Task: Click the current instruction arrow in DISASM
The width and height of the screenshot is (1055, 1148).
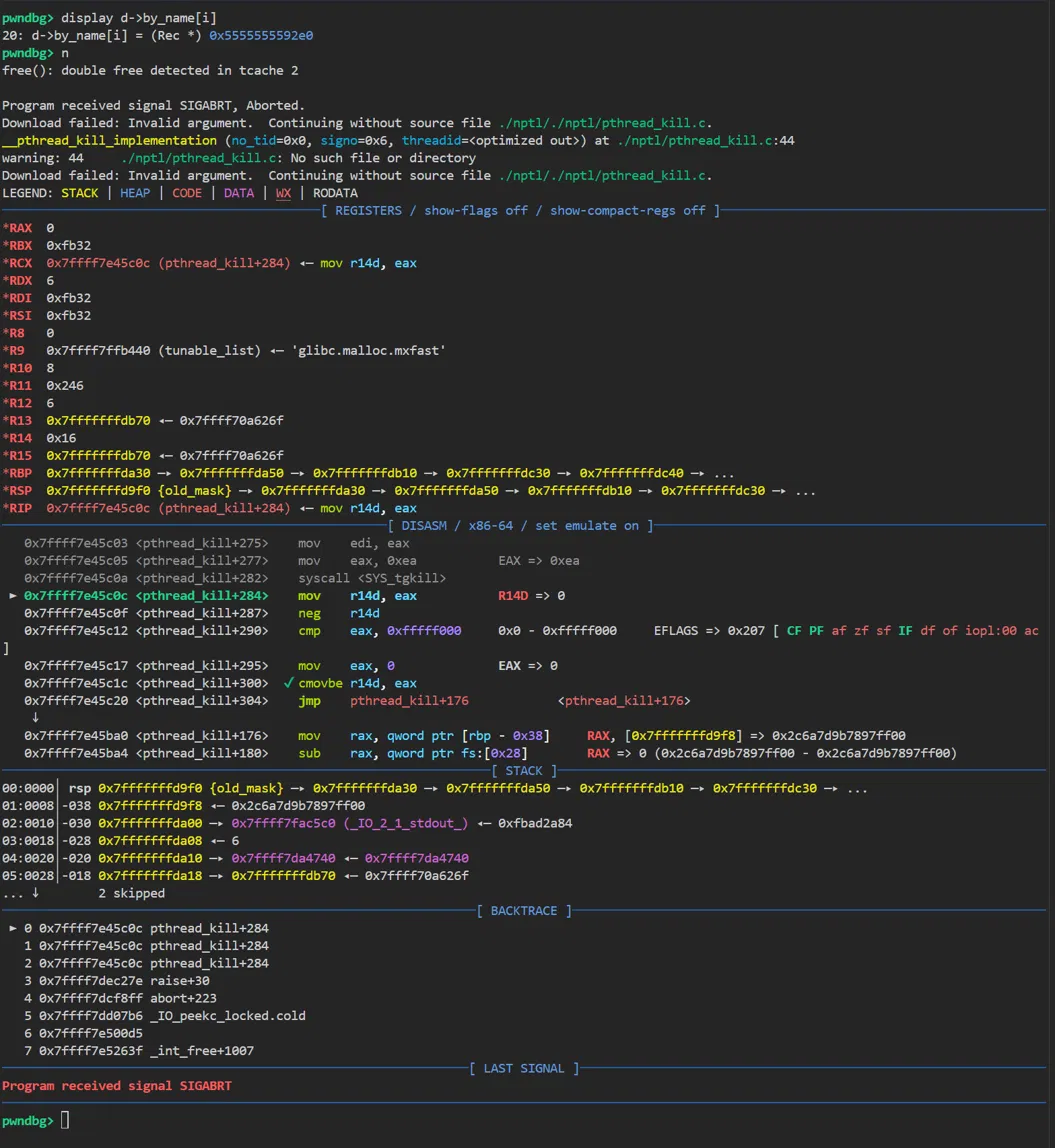Action: point(12,596)
